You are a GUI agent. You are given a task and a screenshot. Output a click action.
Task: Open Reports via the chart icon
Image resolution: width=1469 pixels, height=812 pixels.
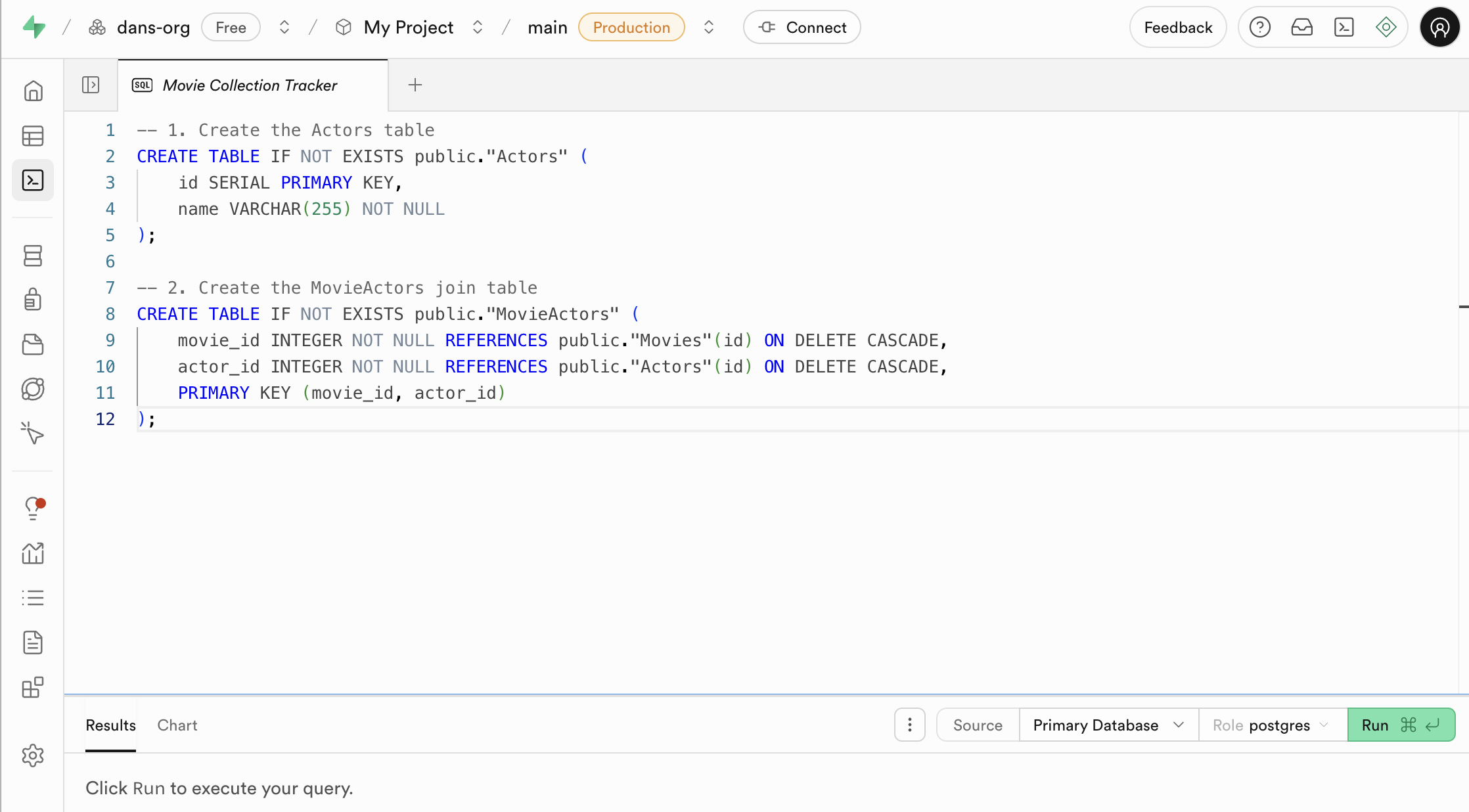33,553
